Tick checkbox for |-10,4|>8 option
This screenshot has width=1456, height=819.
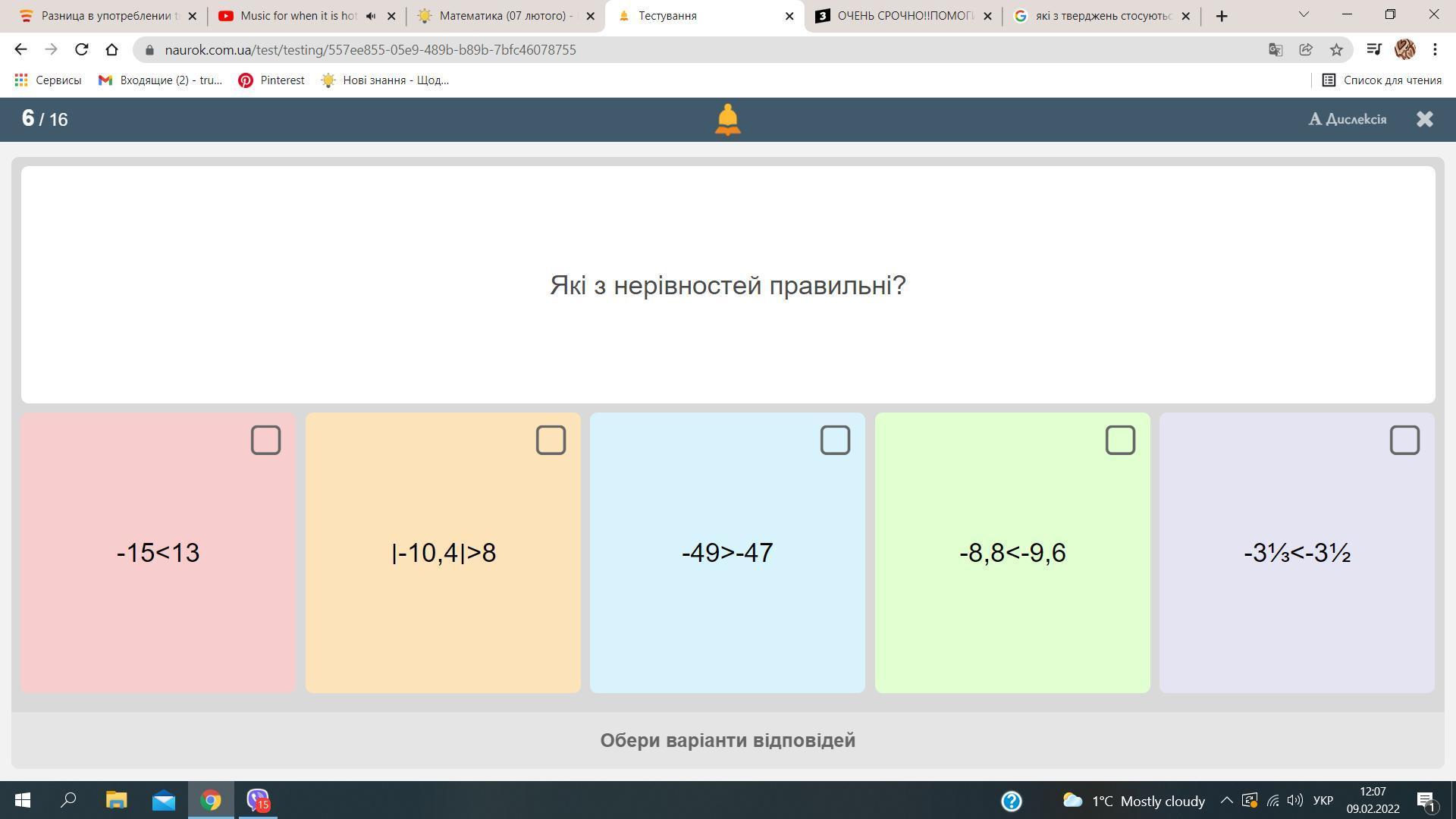551,440
